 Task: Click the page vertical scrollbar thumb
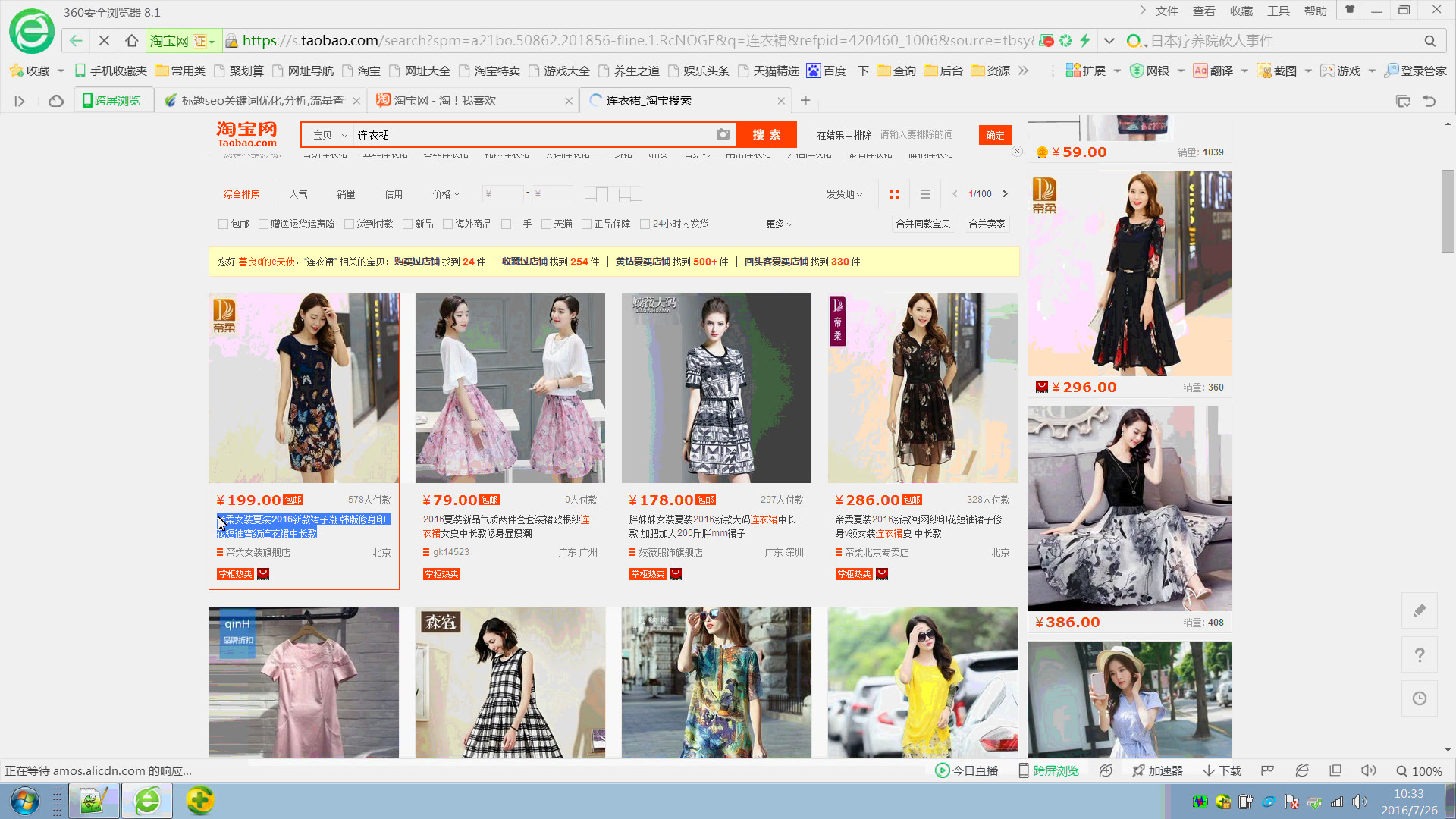(x=1448, y=211)
